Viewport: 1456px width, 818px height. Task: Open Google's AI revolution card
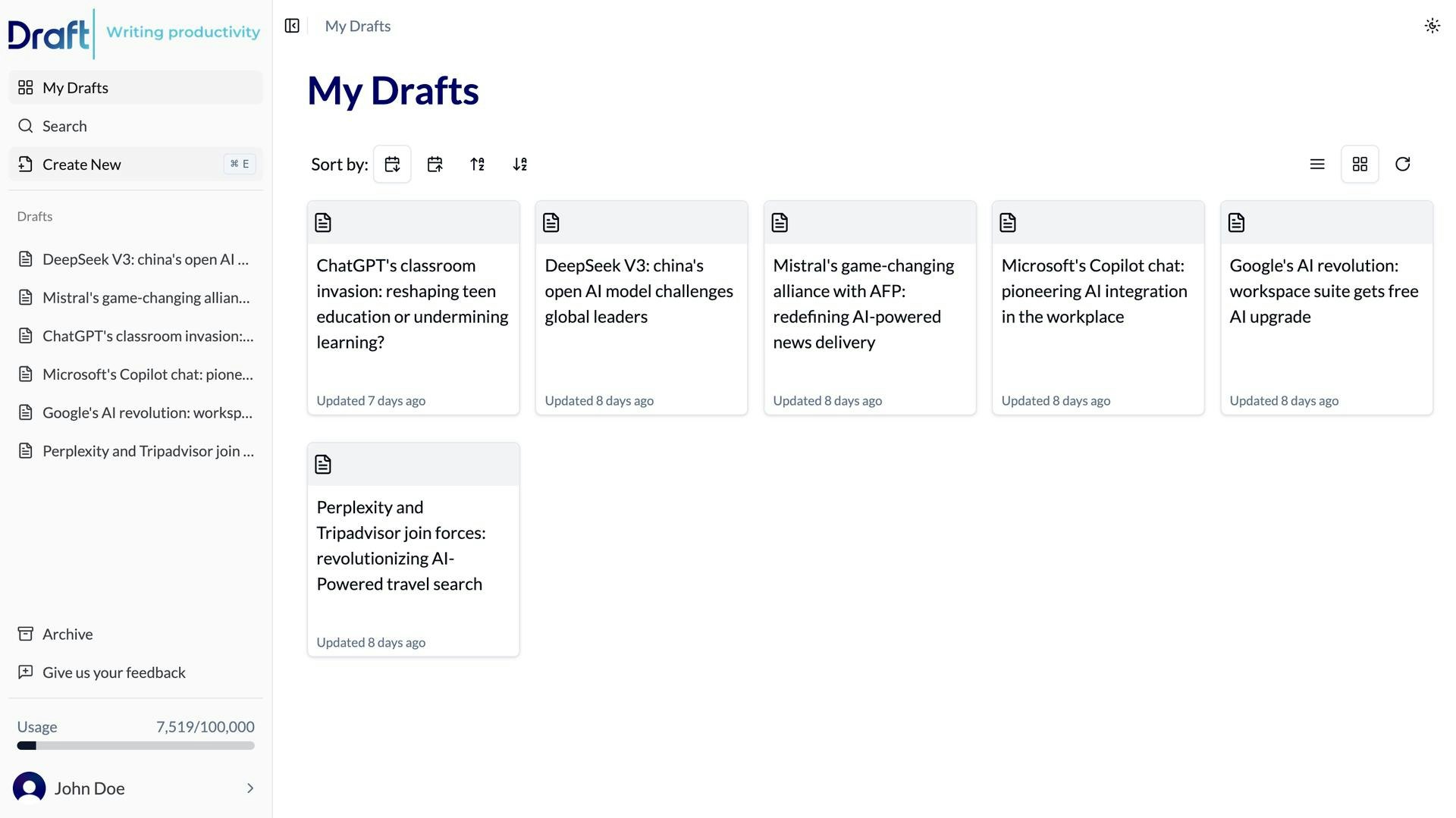(1326, 308)
